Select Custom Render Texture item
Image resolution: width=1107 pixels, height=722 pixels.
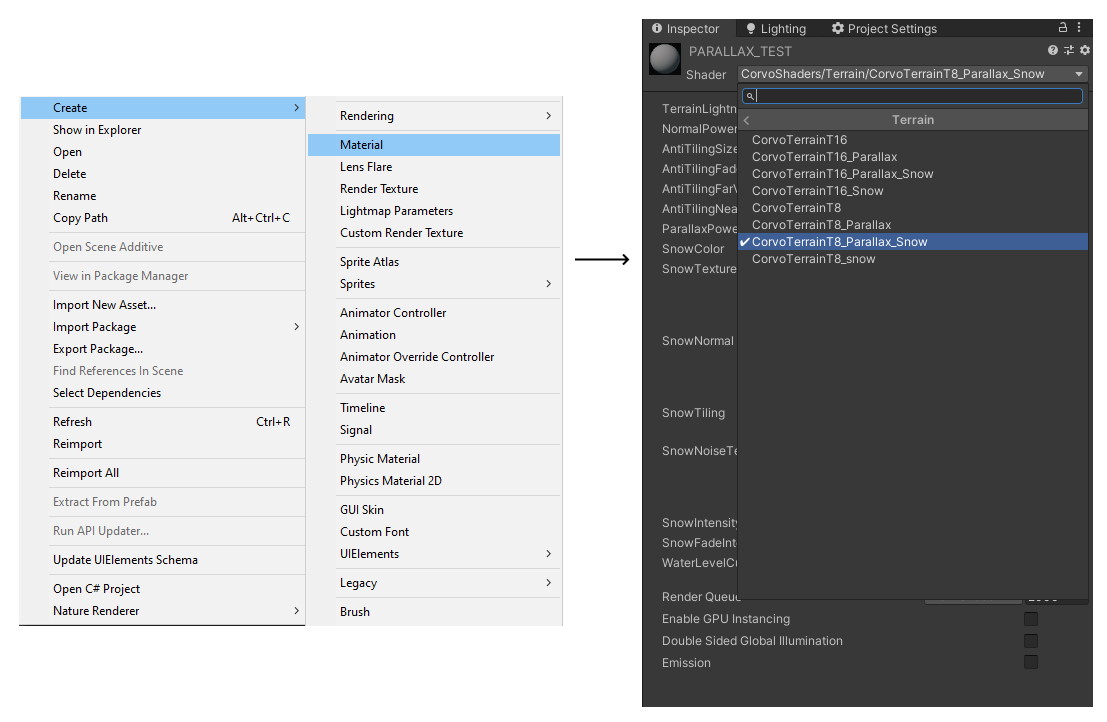point(434,232)
